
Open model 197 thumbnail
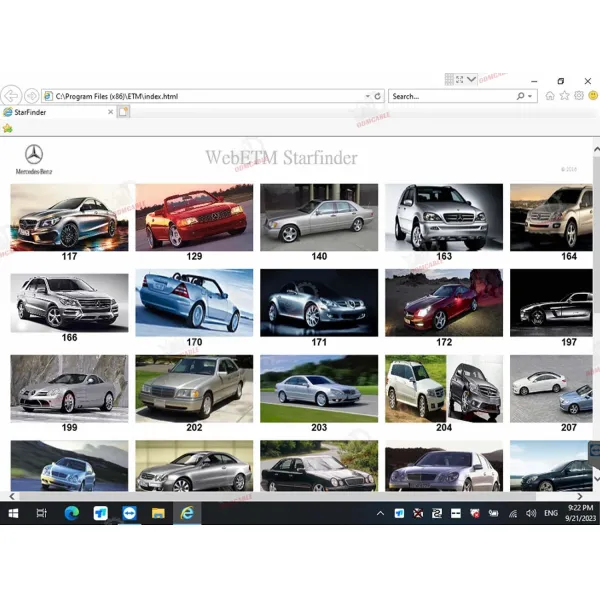(551, 303)
